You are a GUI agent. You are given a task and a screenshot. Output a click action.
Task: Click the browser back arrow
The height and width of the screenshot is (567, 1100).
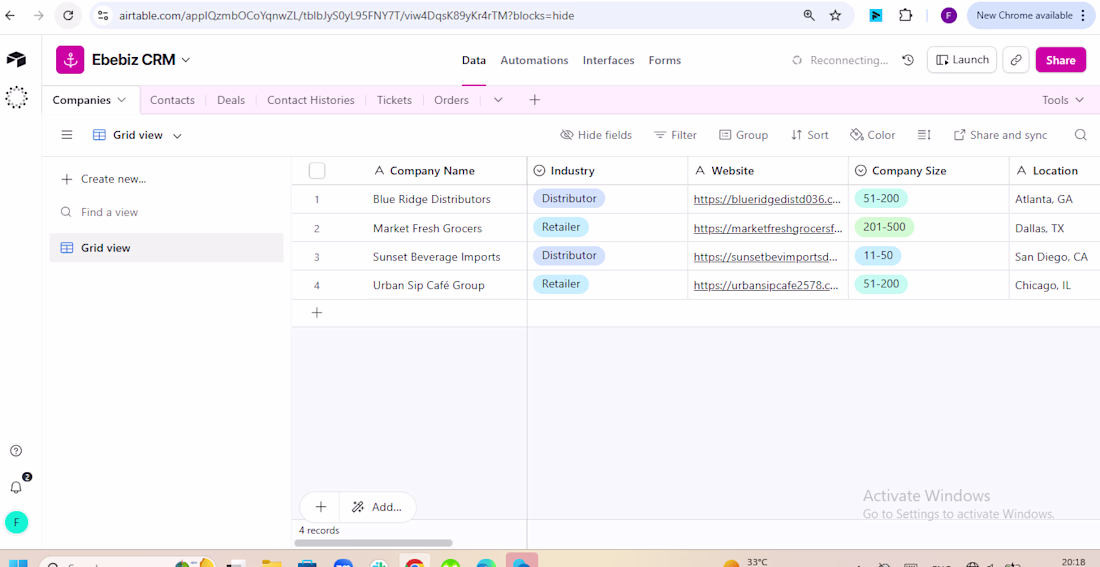click(10, 15)
